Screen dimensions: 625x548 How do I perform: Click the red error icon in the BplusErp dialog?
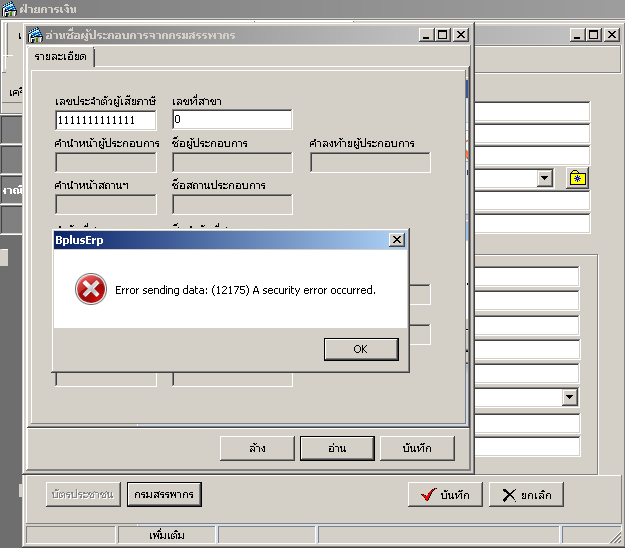tap(91, 290)
